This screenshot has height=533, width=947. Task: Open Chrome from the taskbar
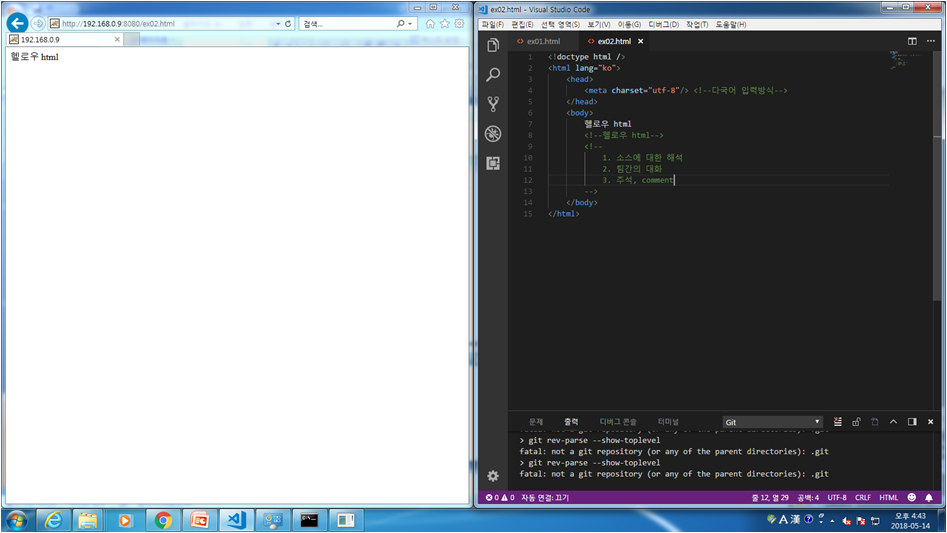[162, 520]
